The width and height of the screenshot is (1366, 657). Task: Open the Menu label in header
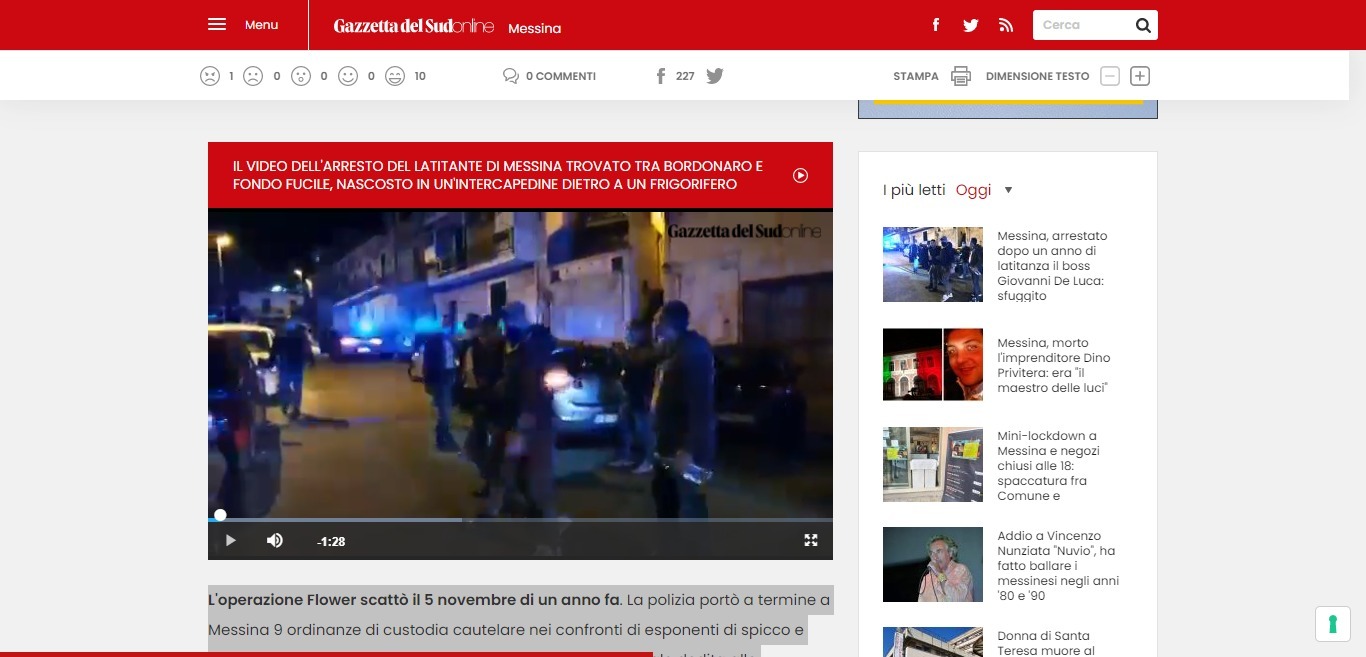pyautogui.click(x=261, y=25)
